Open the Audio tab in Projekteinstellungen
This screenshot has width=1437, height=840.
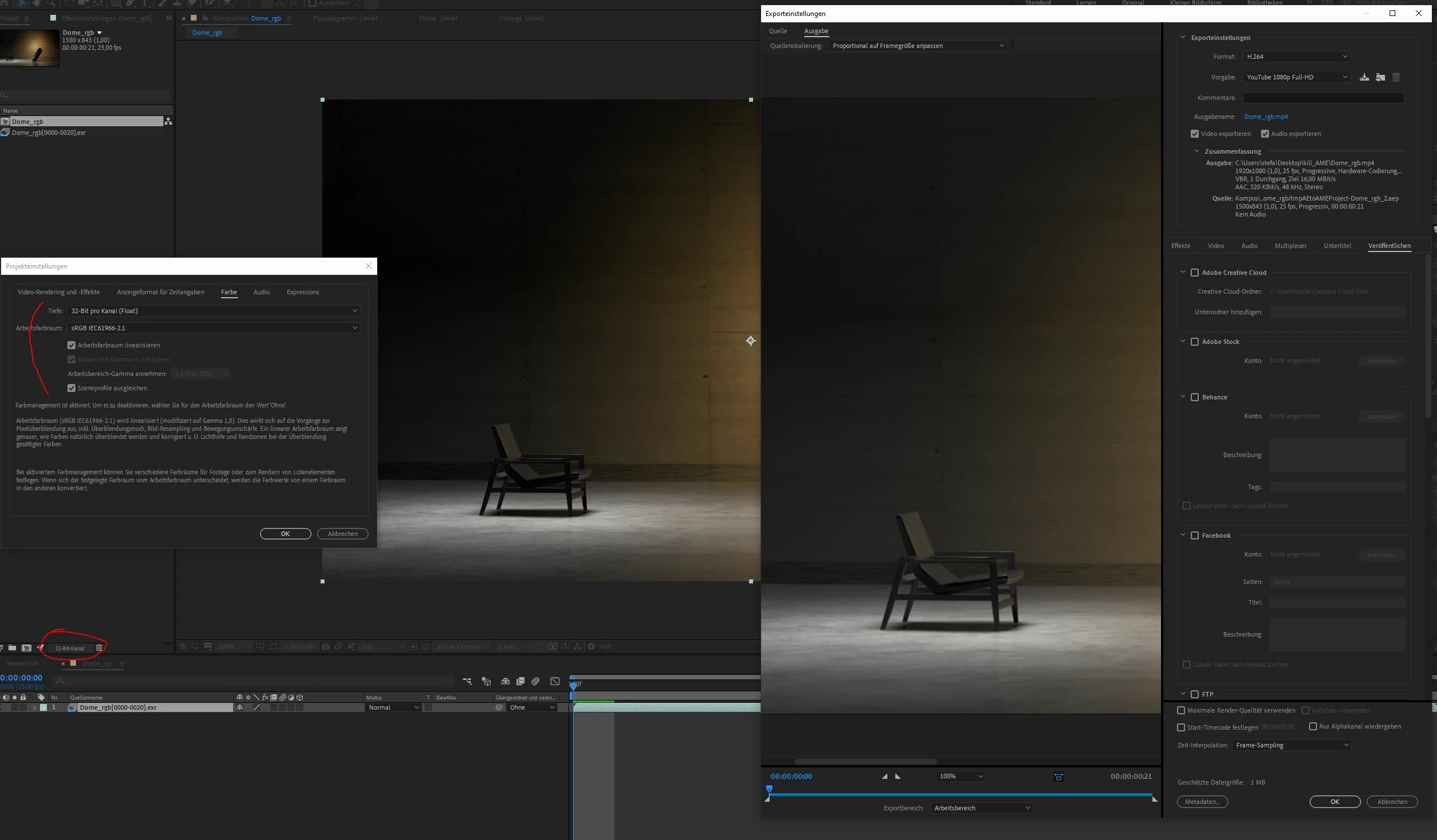point(261,292)
